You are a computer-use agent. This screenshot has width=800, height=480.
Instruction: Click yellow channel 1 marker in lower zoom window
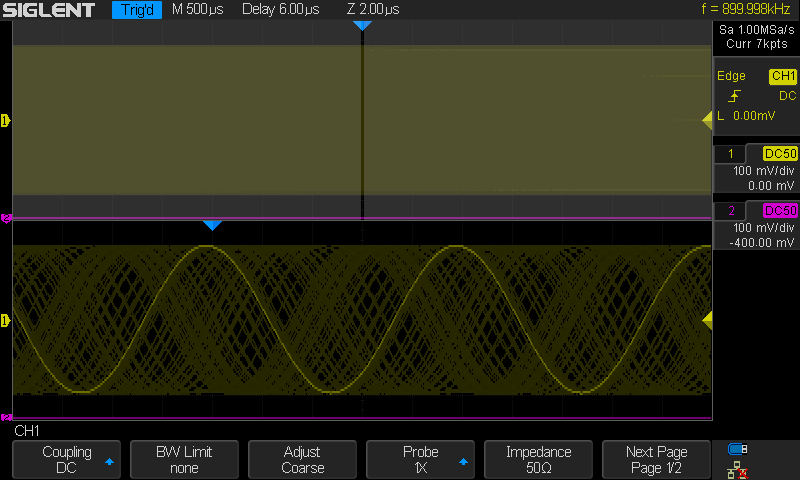click(5, 321)
